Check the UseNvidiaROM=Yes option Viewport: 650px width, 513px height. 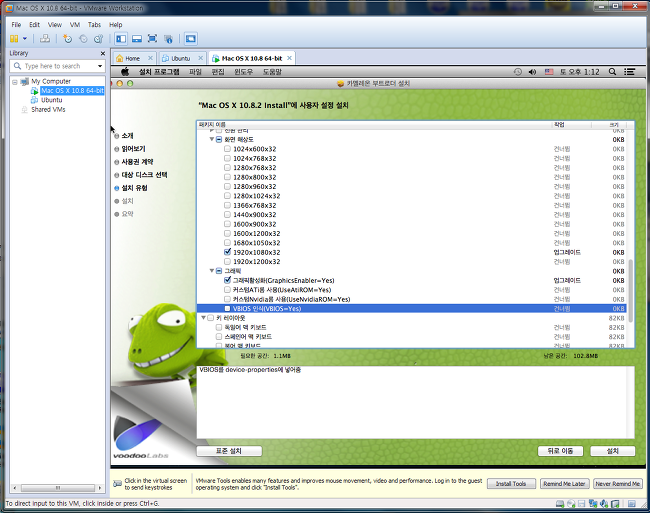click(227, 299)
